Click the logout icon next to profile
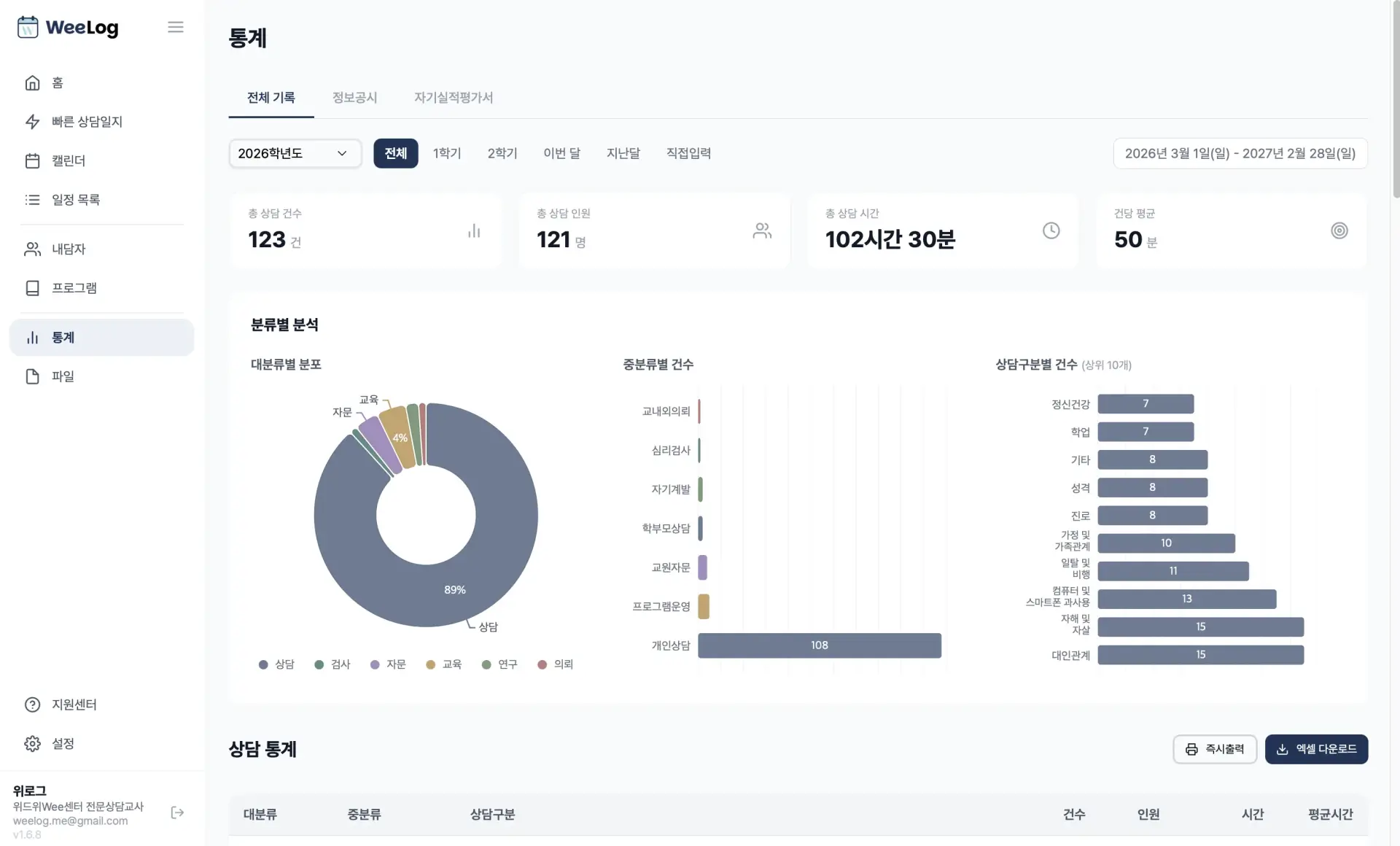The height and width of the screenshot is (846, 1400). coord(177,812)
